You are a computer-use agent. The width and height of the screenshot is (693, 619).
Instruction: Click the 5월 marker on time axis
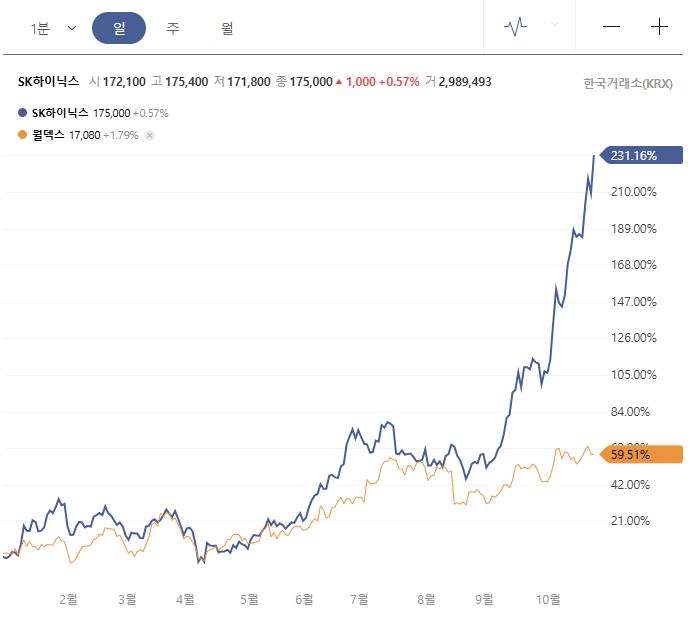(249, 599)
